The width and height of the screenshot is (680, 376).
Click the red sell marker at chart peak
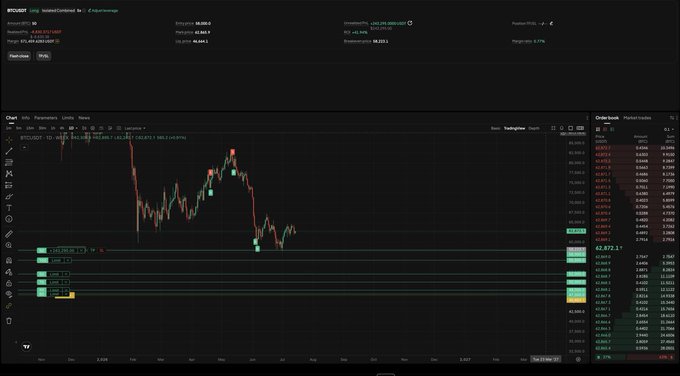232,152
